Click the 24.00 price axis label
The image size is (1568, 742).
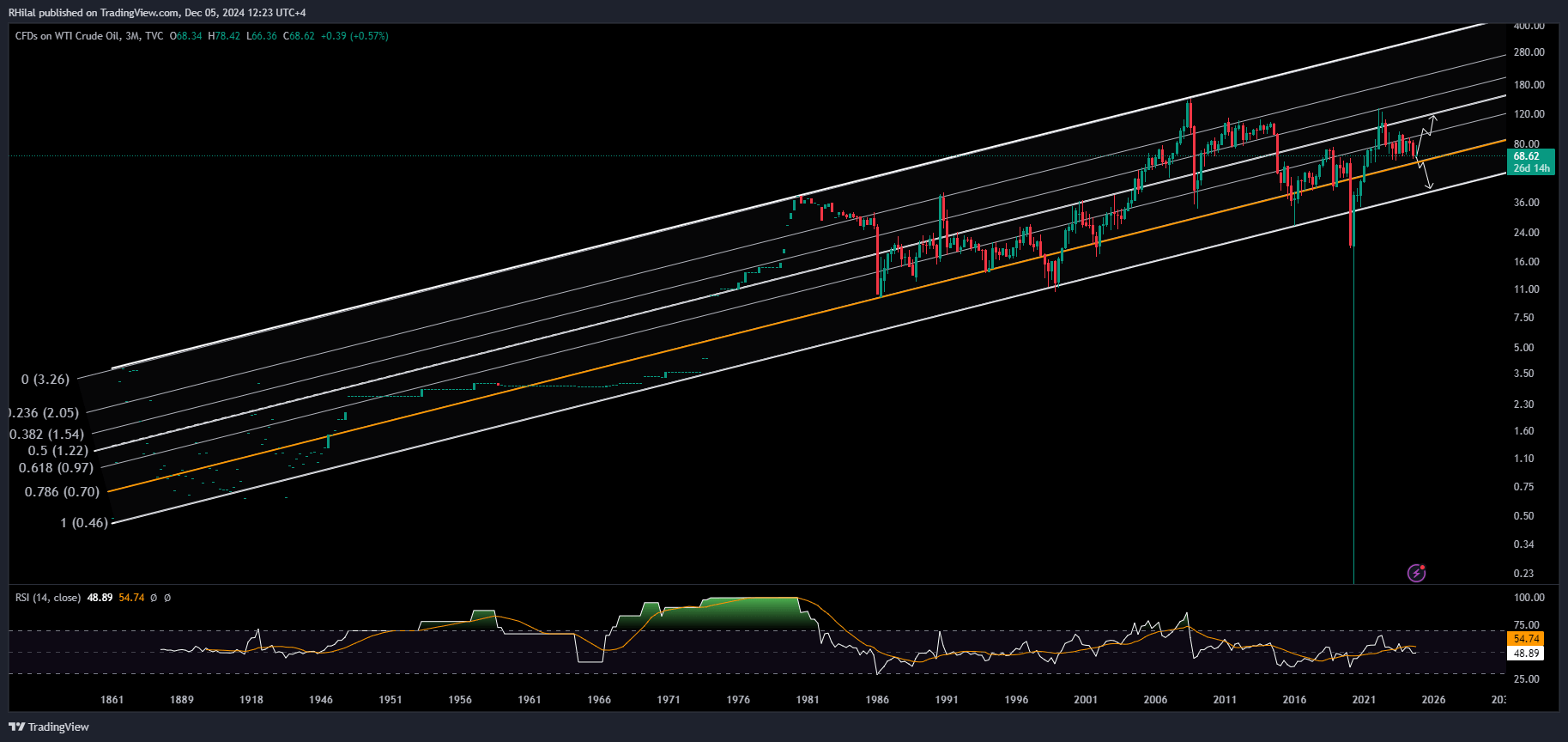click(1526, 233)
